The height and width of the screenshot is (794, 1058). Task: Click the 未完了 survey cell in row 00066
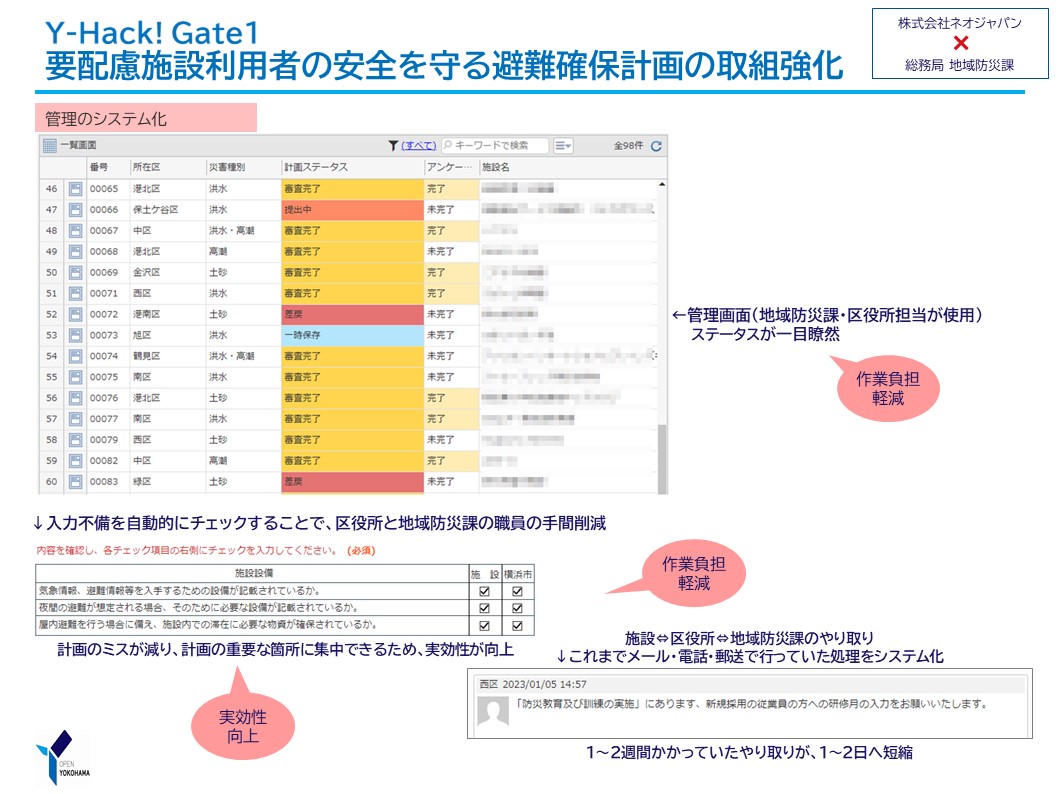point(451,210)
